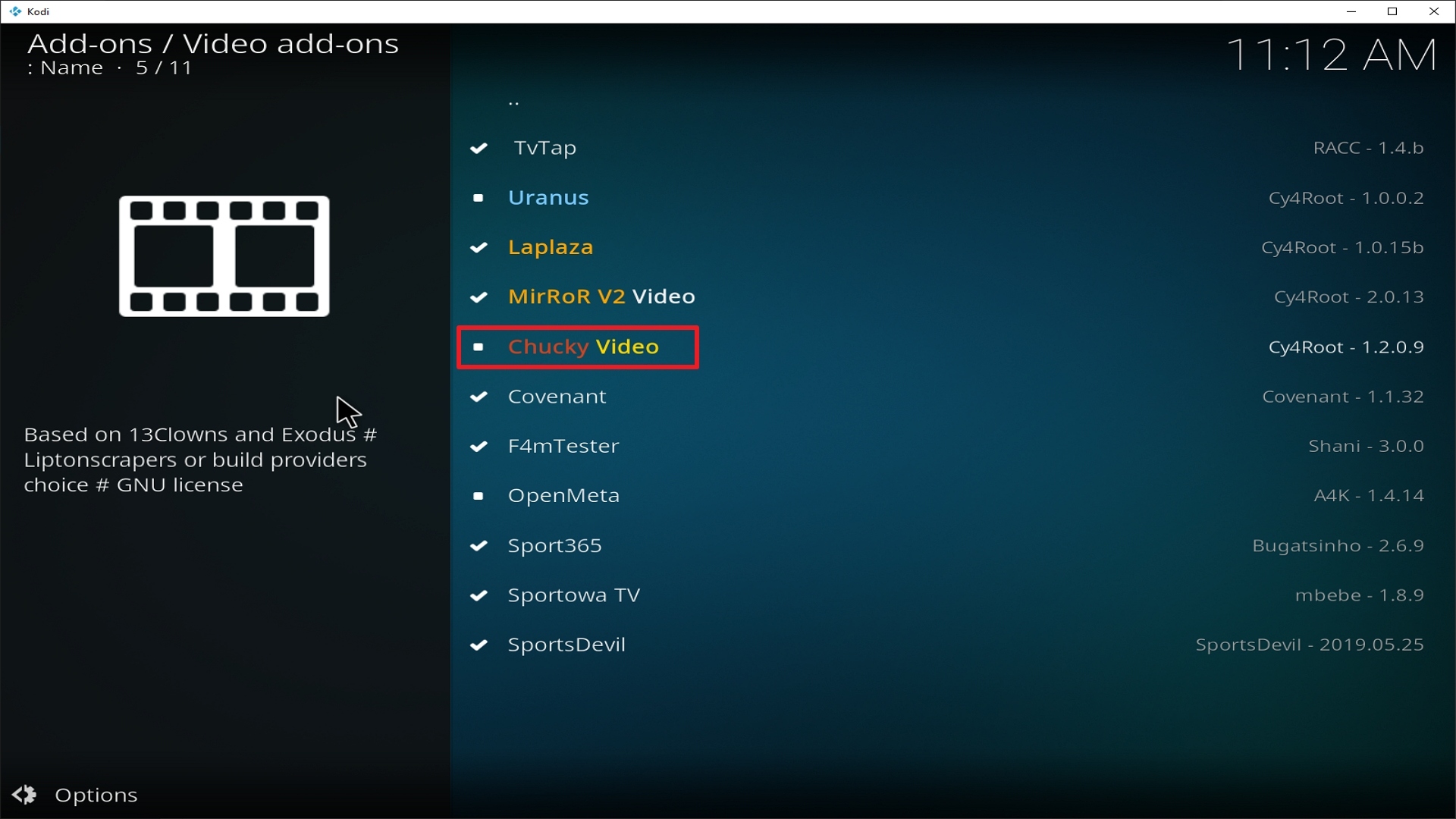Click the square status icon beside OpenMeta

click(479, 496)
